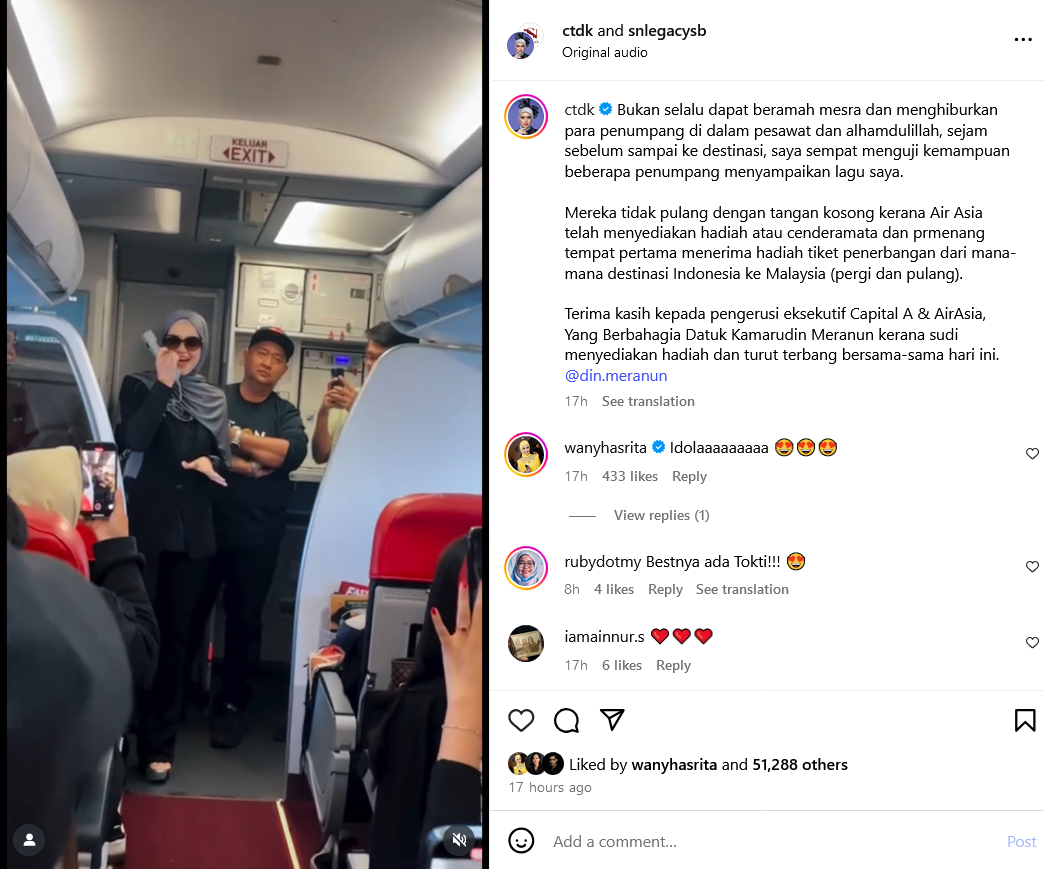
Task: Share post via paper plane icon
Action: click(612, 719)
